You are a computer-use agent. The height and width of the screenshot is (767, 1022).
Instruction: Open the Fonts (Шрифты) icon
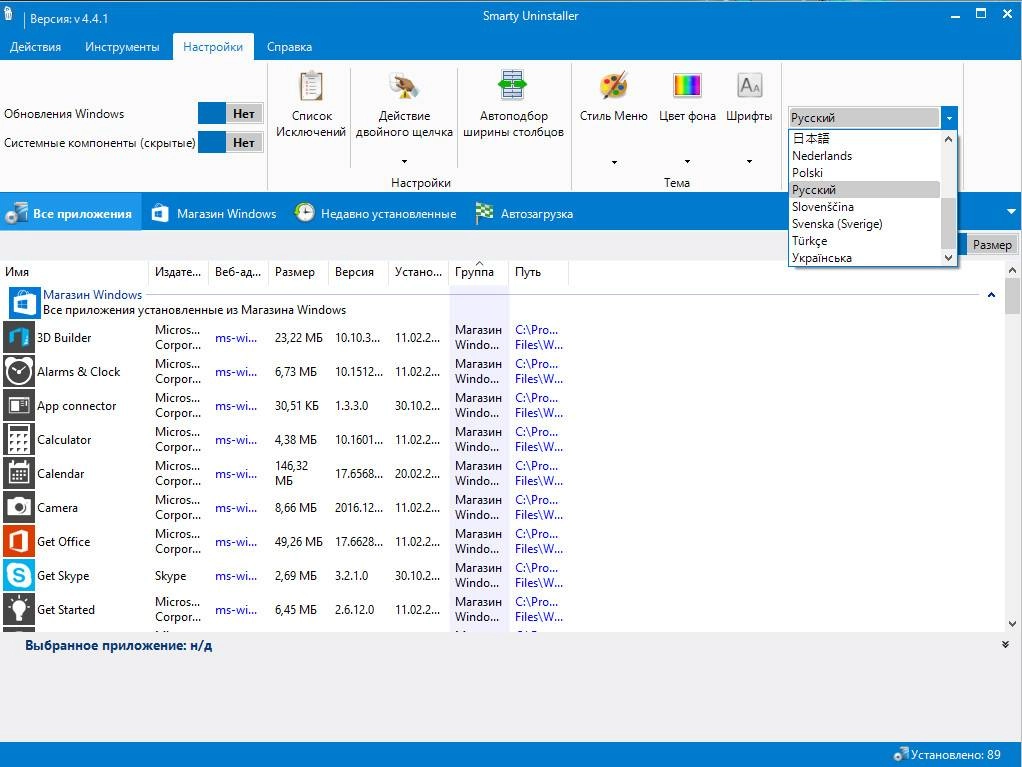tap(749, 85)
